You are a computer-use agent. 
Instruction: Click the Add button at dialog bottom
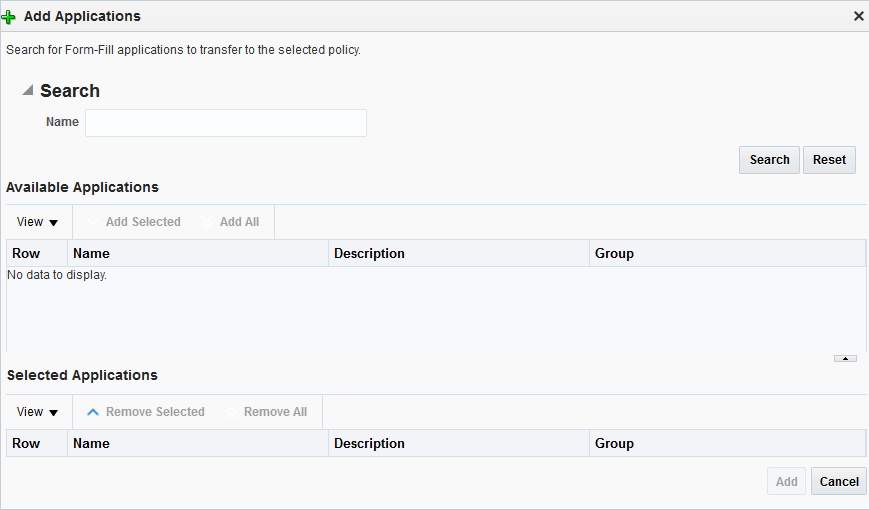(786, 481)
